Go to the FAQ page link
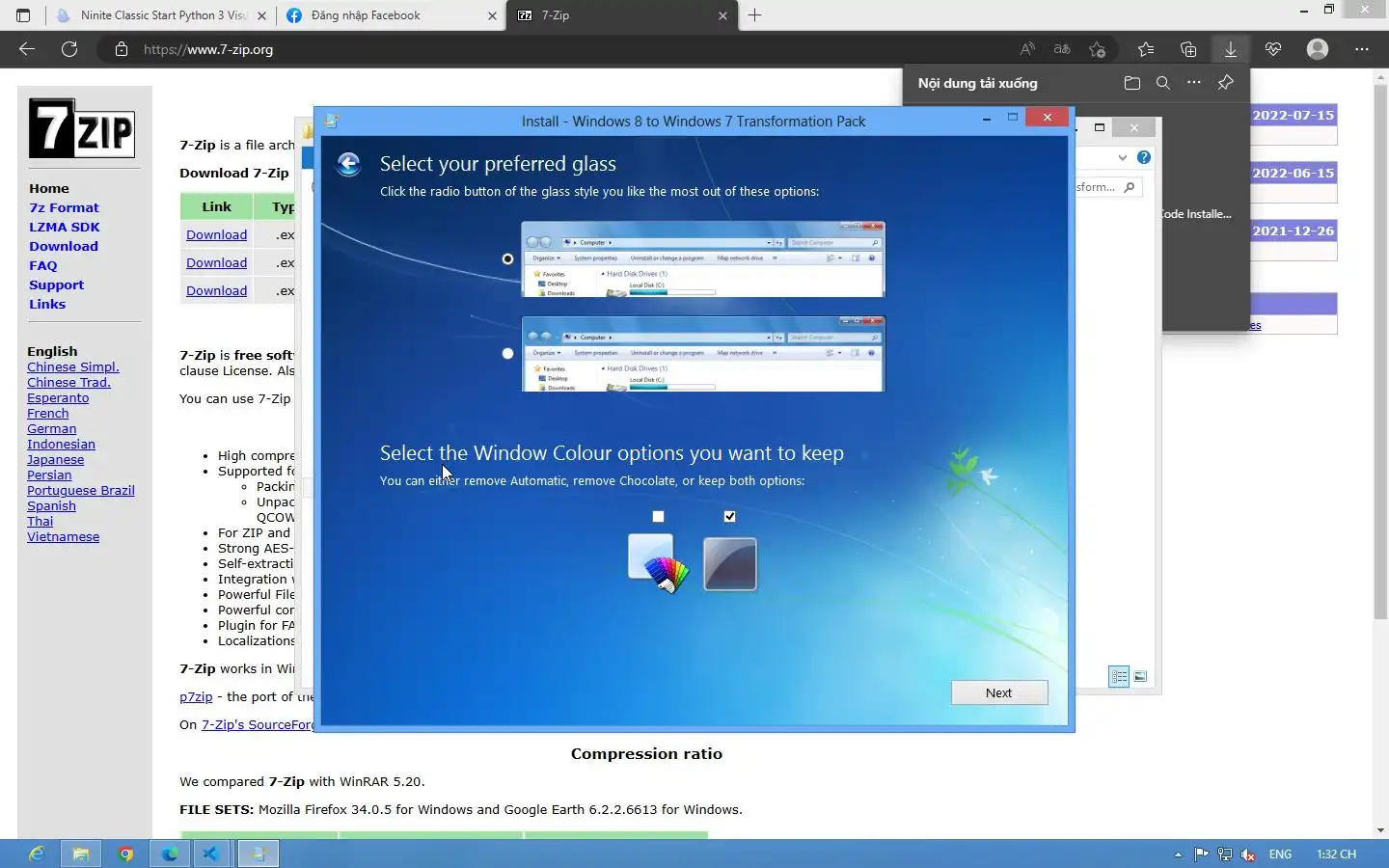The height and width of the screenshot is (868, 1389). 43,265
